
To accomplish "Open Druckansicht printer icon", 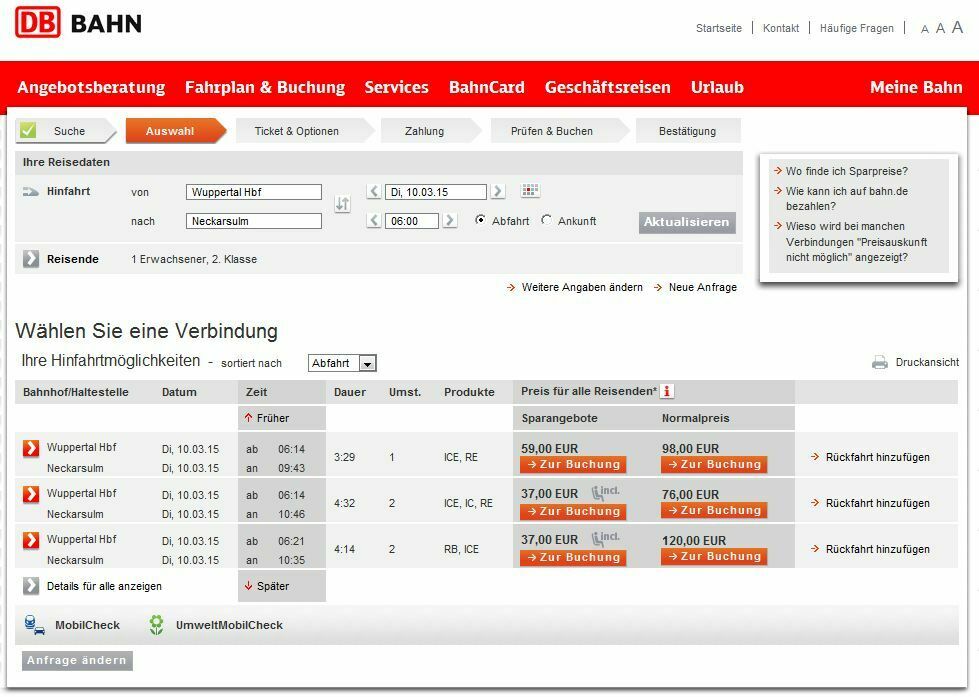I will [x=880, y=363].
